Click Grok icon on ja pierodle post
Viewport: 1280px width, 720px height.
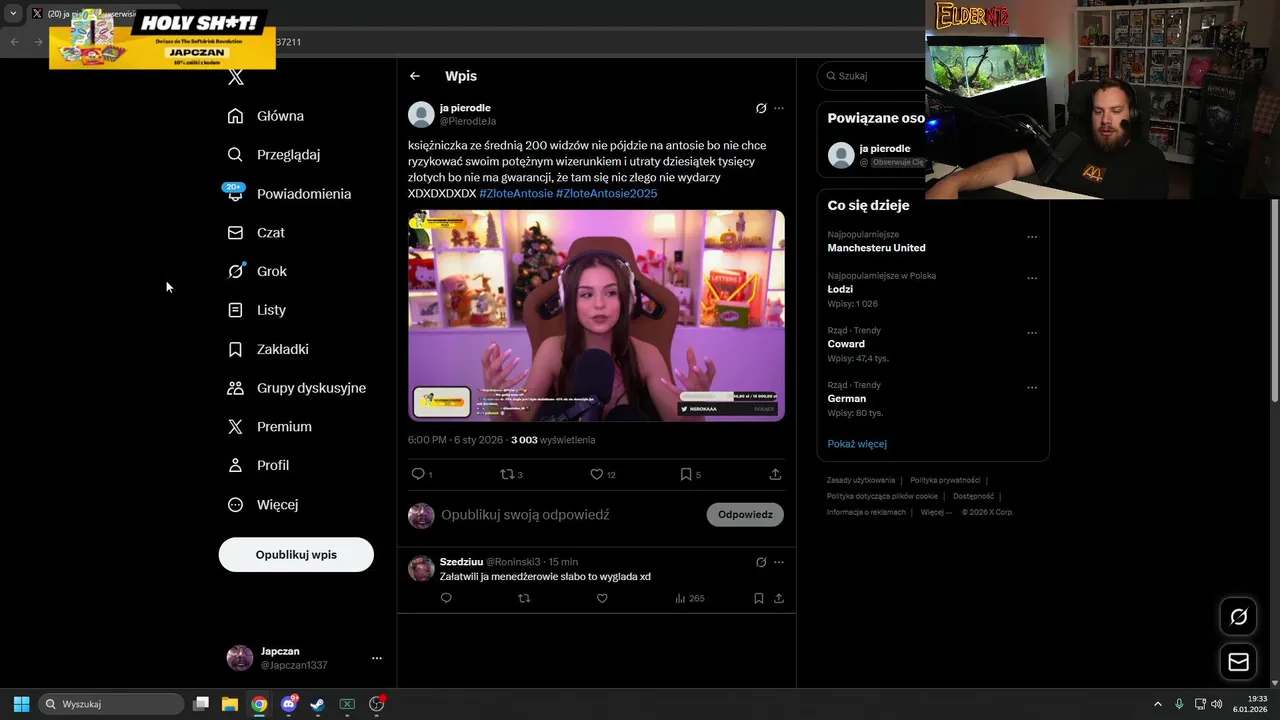(x=761, y=108)
